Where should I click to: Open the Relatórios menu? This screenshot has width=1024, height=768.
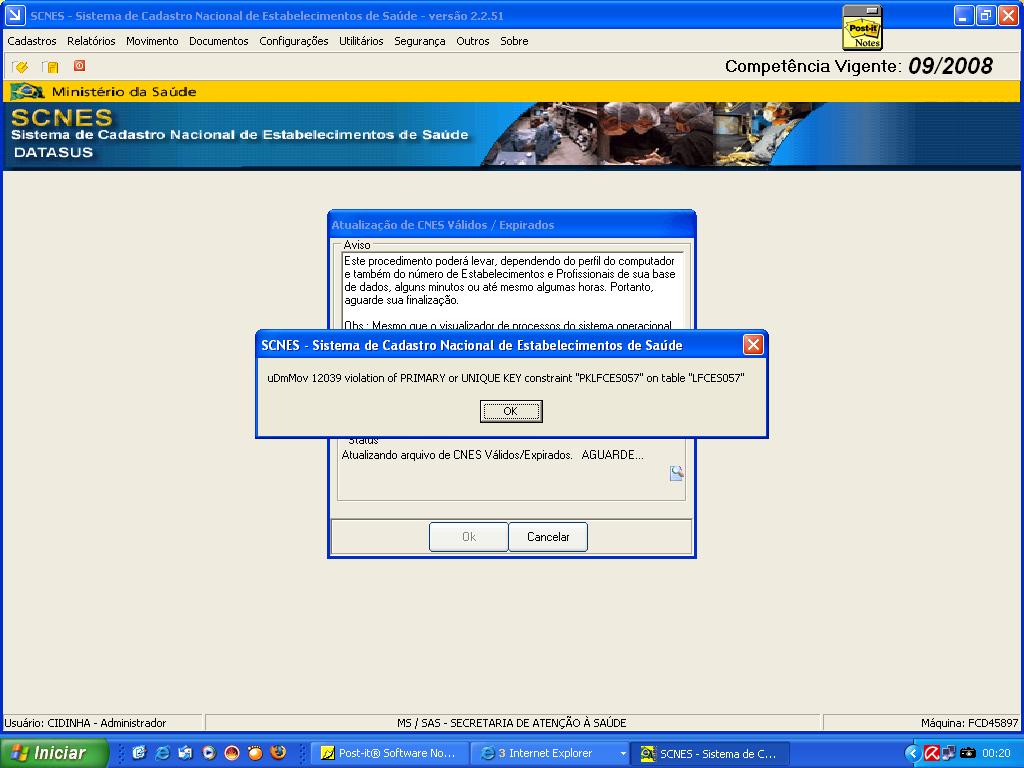tap(91, 41)
